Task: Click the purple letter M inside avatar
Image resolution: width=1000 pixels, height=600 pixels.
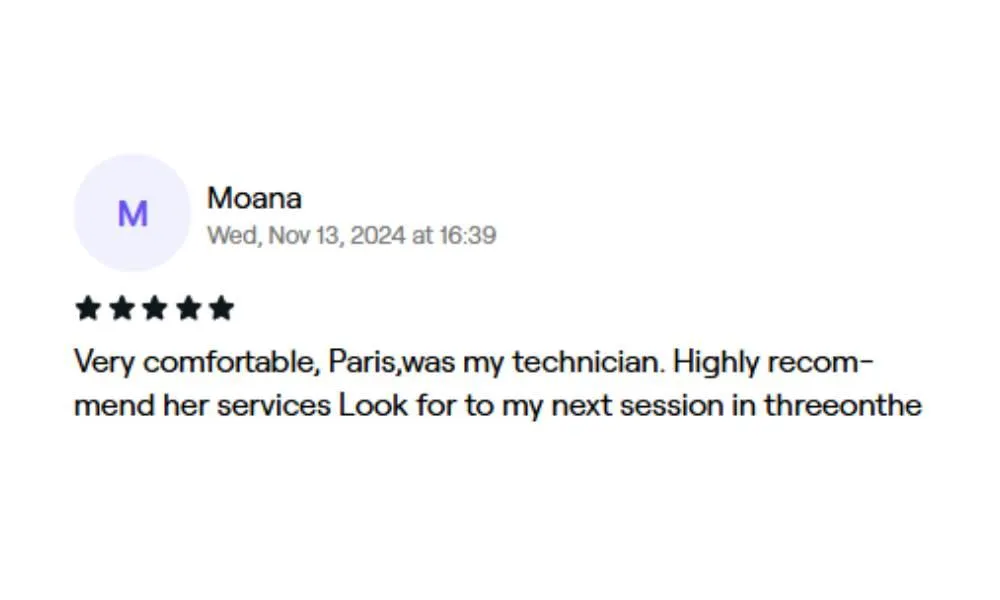Action: point(133,214)
